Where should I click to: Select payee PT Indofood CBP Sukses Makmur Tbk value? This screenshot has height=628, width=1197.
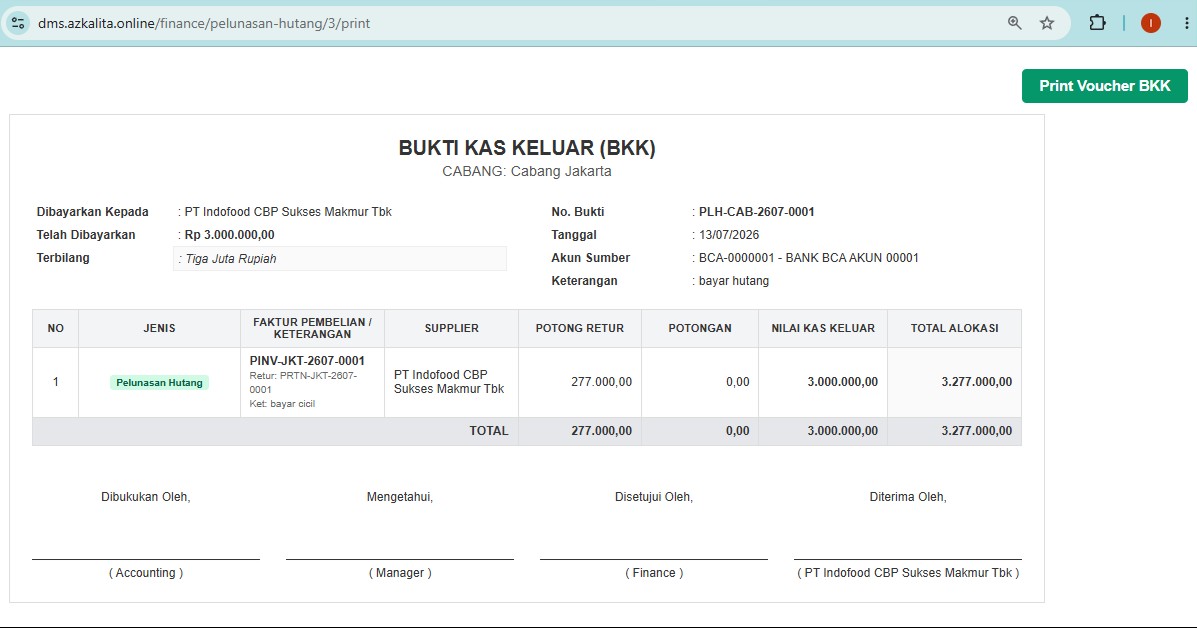[288, 212]
